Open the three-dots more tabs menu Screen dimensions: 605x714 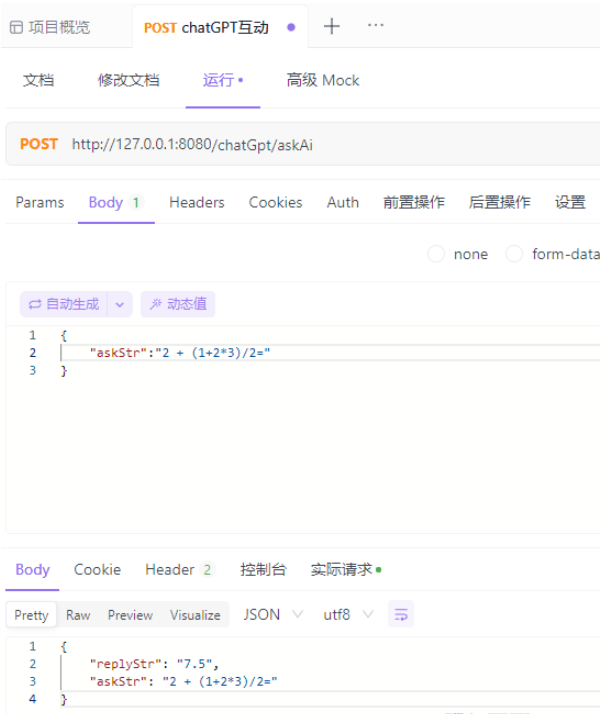pos(376,25)
